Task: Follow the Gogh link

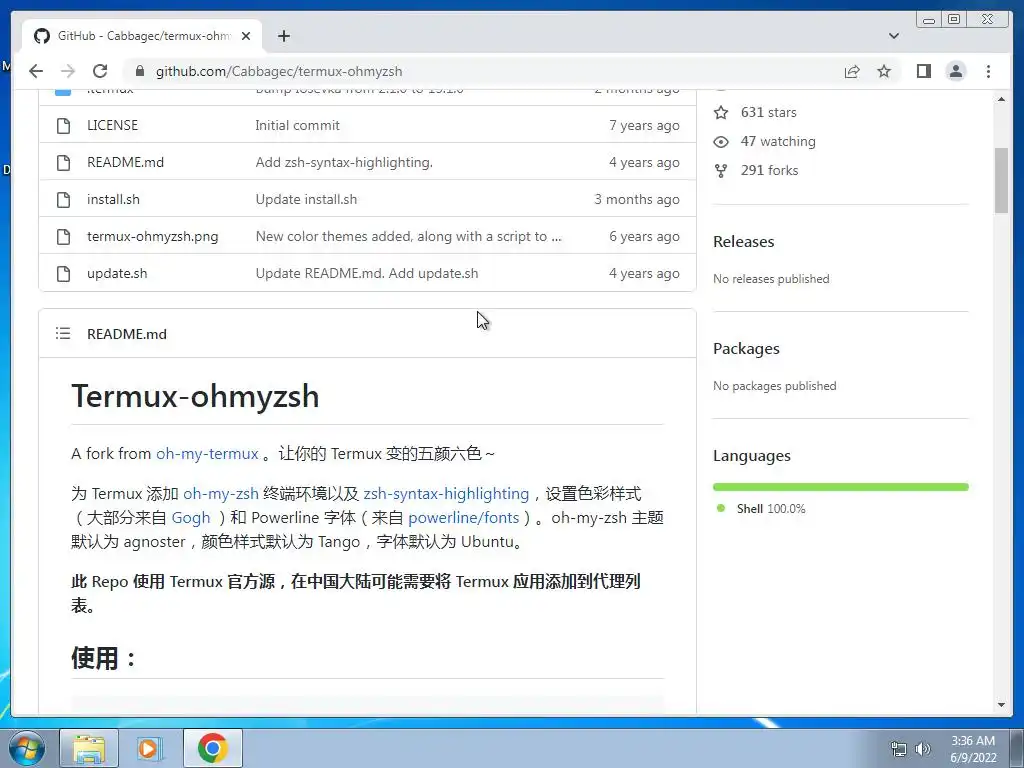Action: [x=191, y=518]
